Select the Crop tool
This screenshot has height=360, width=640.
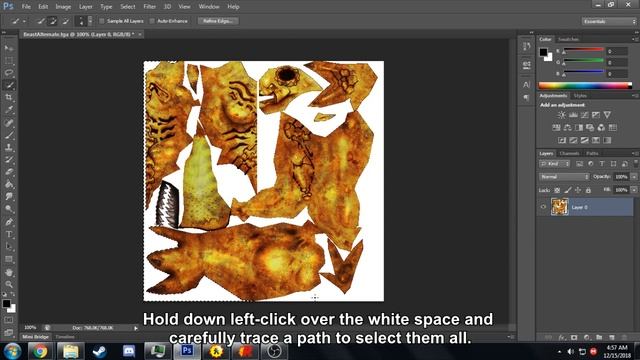point(9,98)
